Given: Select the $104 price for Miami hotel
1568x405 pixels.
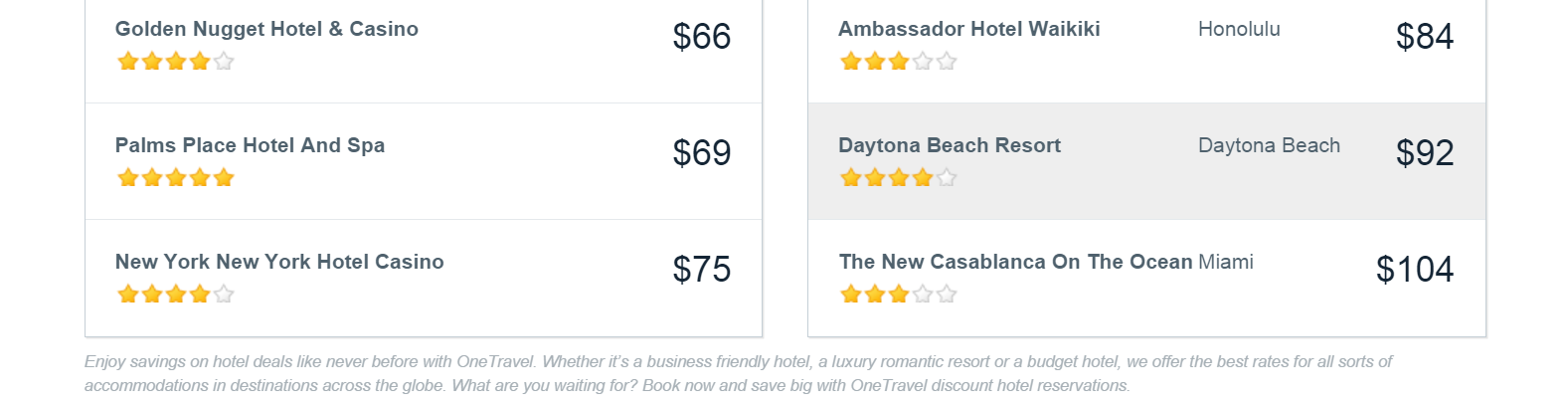Looking at the screenshot, I should (1415, 270).
